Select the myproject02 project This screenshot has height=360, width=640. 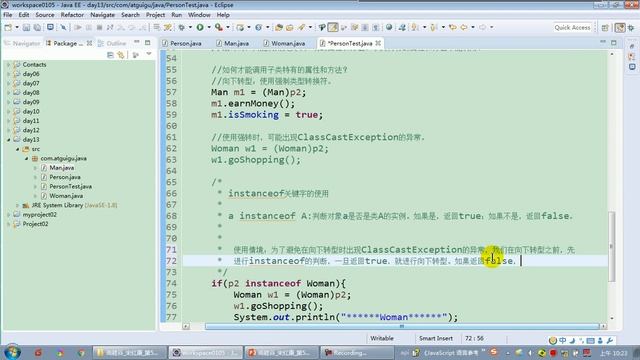pyautogui.click(x=40, y=215)
